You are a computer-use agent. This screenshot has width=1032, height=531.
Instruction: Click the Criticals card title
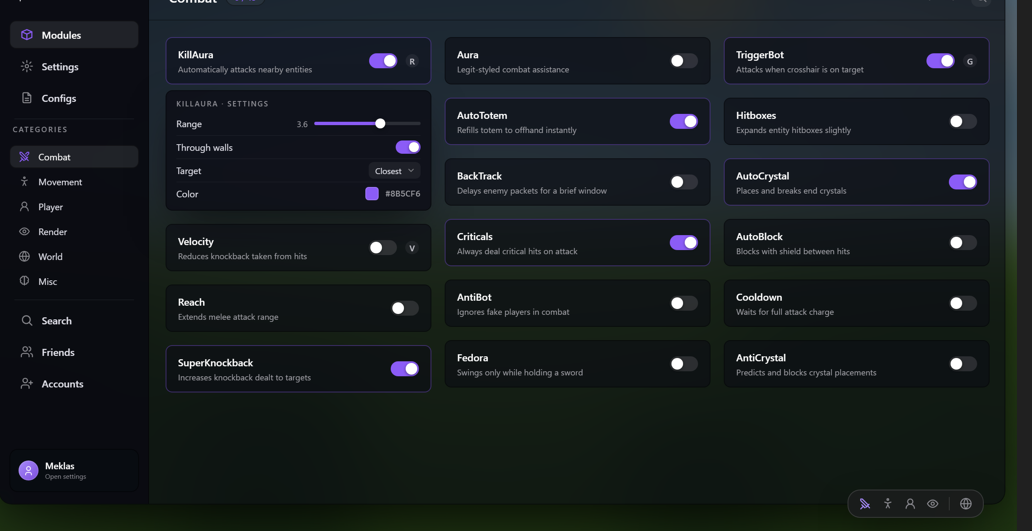pos(475,237)
